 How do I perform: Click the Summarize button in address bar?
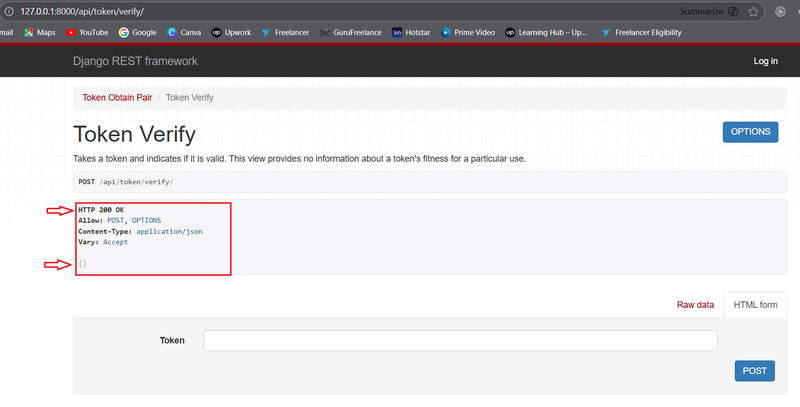click(709, 11)
